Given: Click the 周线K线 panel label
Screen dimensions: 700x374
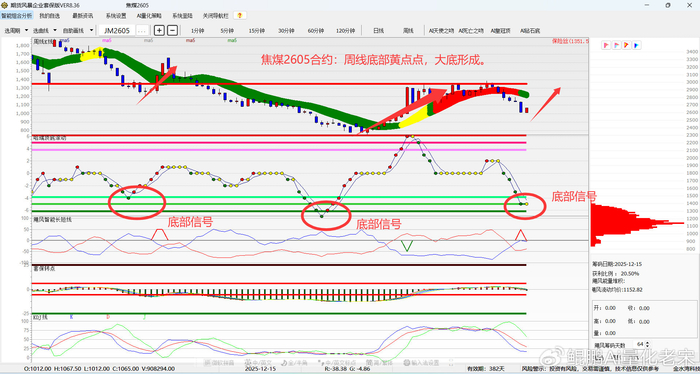Looking at the screenshot, I should (x=43, y=41).
